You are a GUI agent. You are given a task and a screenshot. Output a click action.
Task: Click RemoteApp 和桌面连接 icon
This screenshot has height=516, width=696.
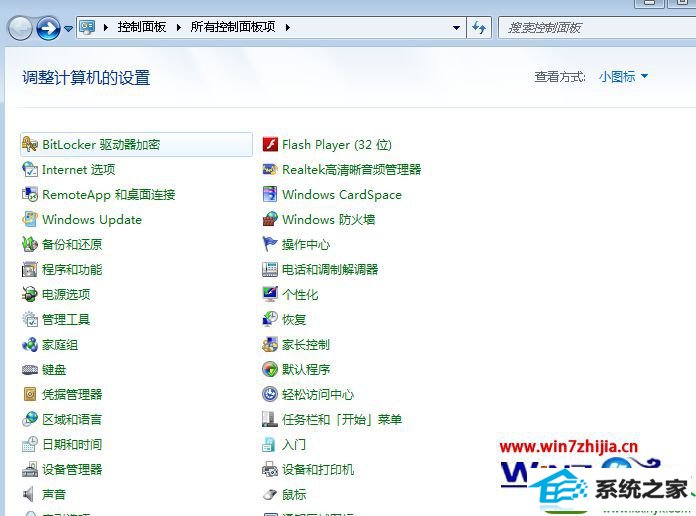[x=30, y=194]
